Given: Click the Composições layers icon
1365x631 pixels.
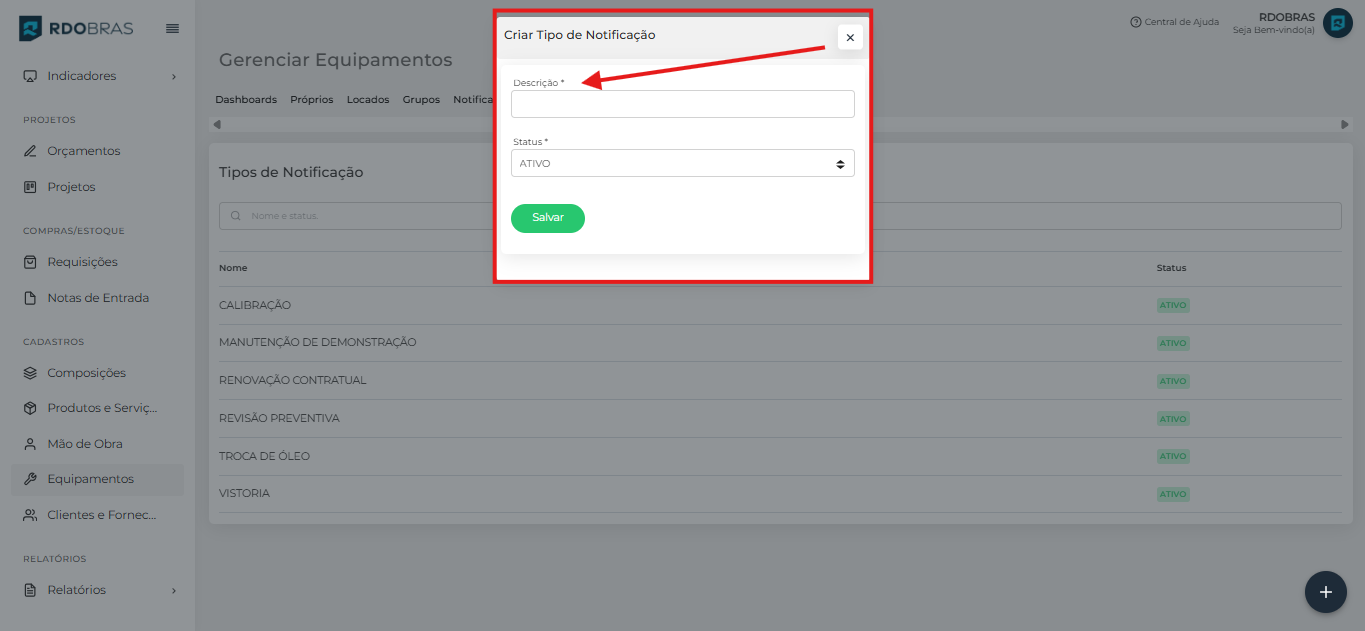Looking at the screenshot, I should [x=30, y=373].
